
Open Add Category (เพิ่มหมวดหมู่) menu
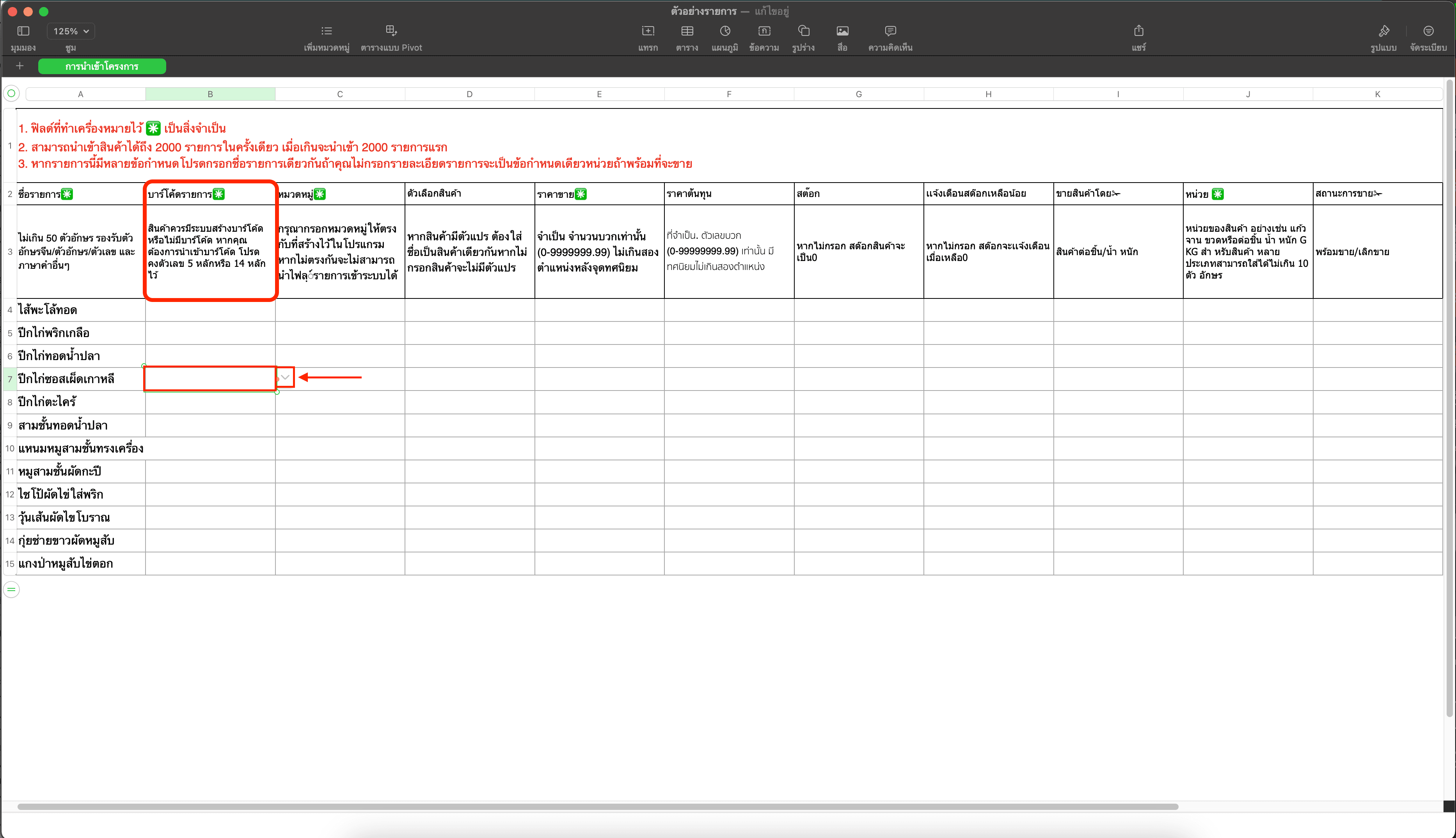pos(326,31)
